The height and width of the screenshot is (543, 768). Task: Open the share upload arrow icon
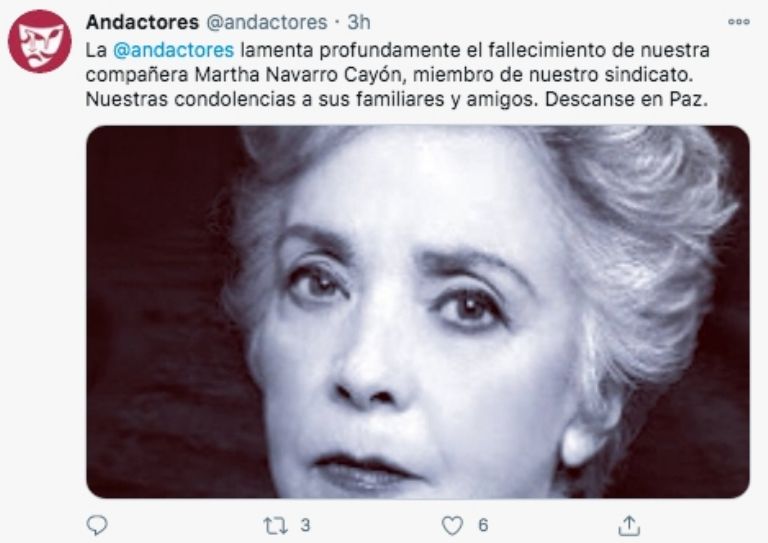629,526
